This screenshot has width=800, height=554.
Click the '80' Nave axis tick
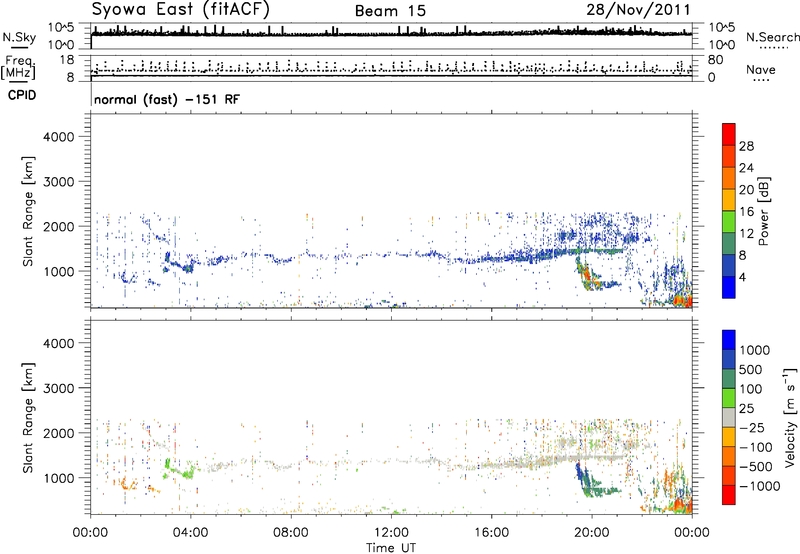click(715, 60)
